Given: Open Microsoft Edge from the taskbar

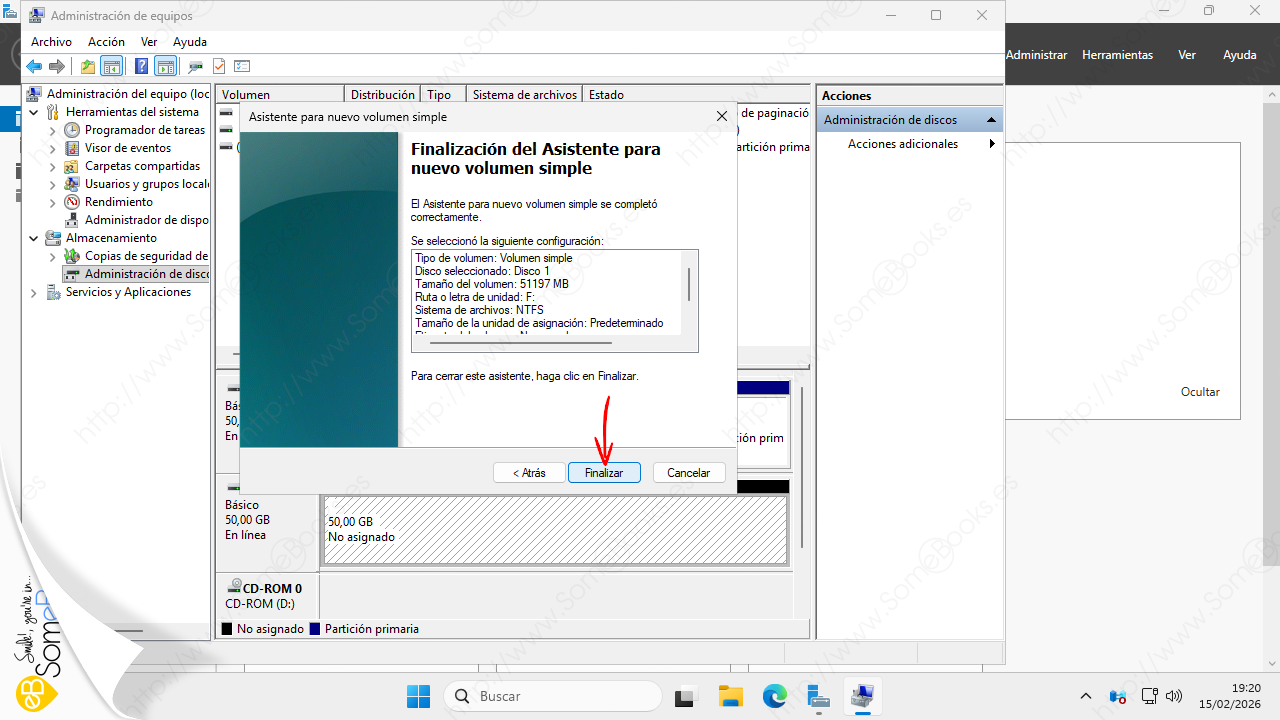Looking at the screenshot, I should click(x=775, y=696).
